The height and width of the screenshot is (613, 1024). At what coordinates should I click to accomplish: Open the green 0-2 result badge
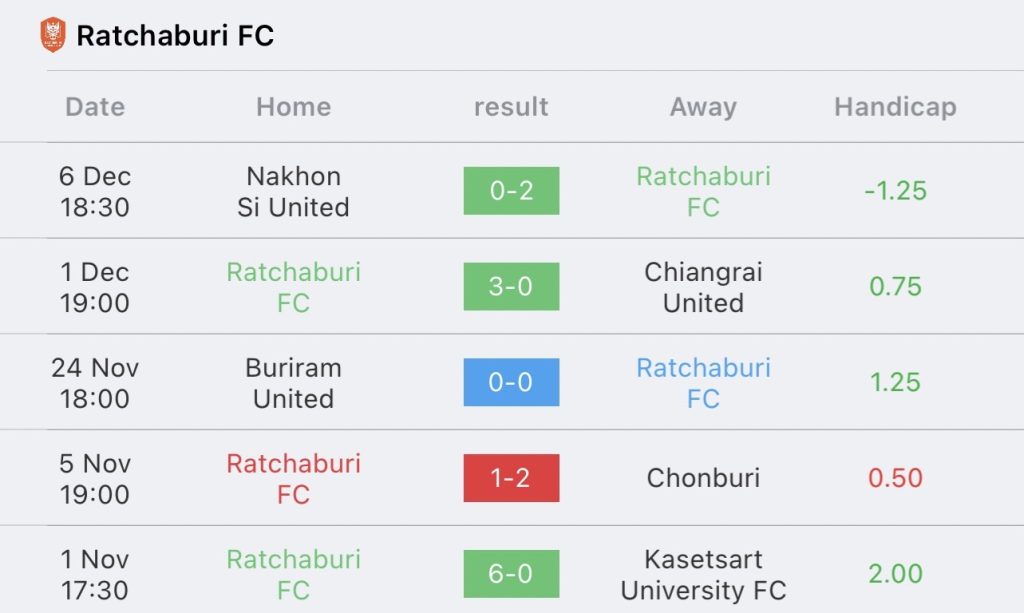[x=511, y=191]
